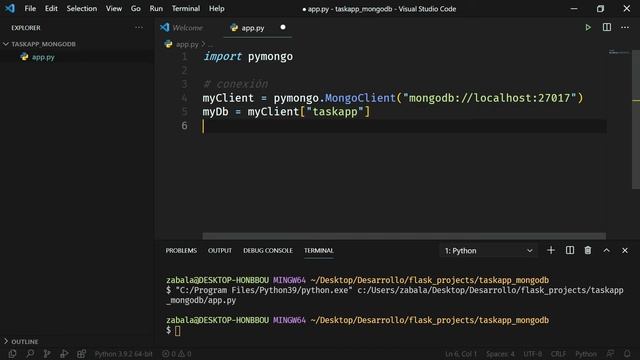Open Explorer panel ellipsis actions
The width and height of the screenshot is (640, 360).
point(139,27)
